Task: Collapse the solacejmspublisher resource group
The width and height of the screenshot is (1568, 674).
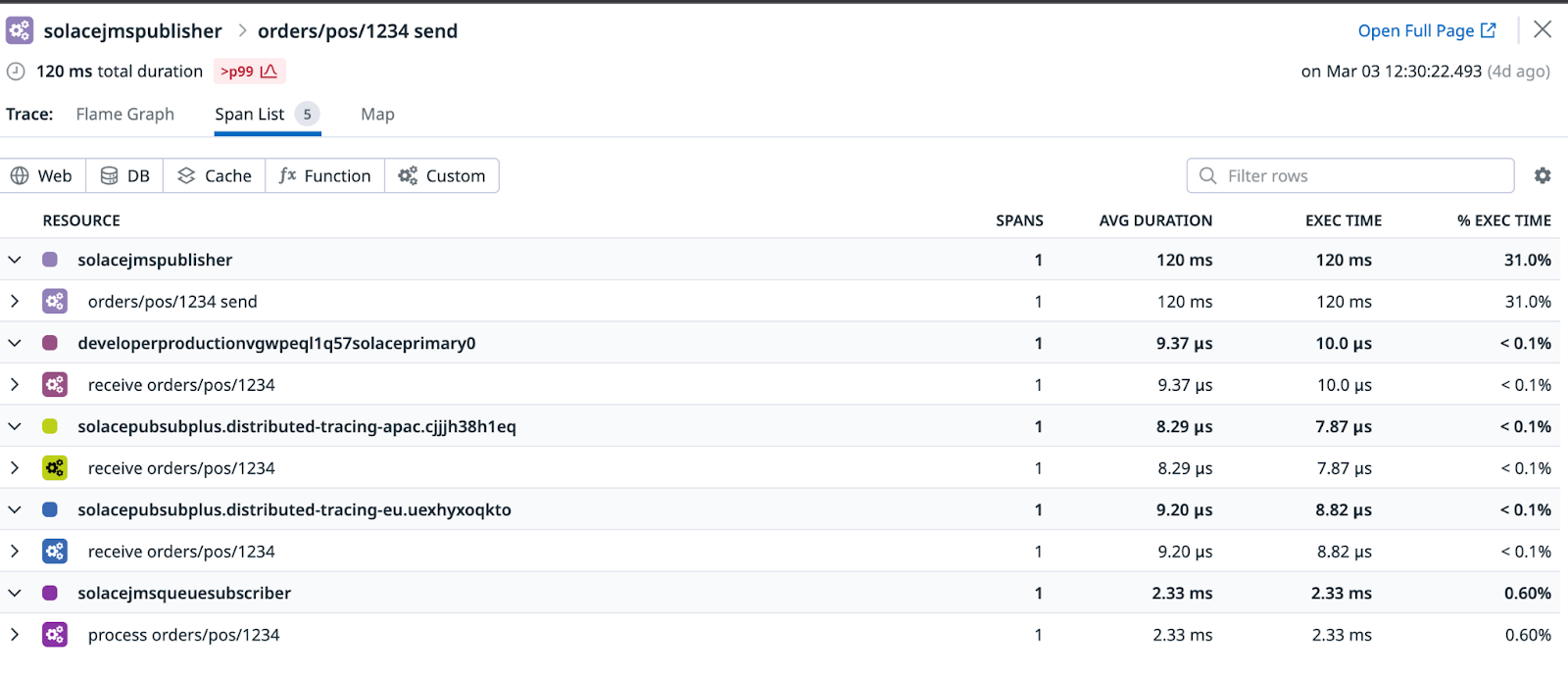Action: [15, 260]
